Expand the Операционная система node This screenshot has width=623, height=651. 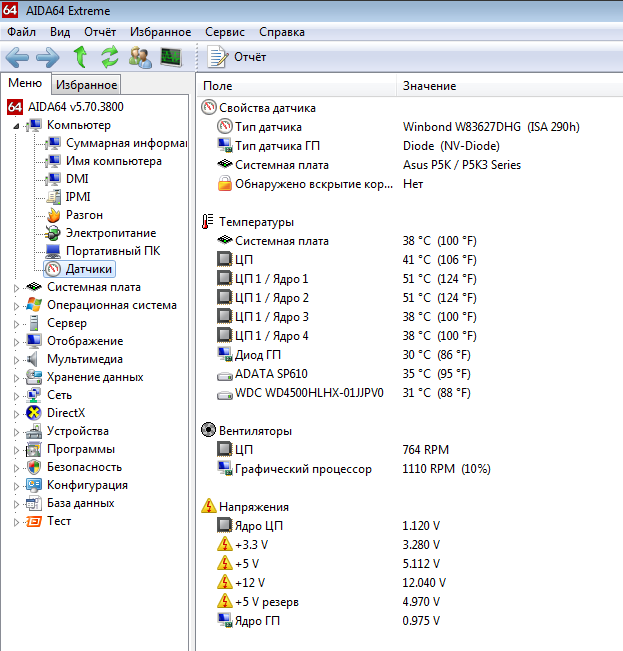16,306
